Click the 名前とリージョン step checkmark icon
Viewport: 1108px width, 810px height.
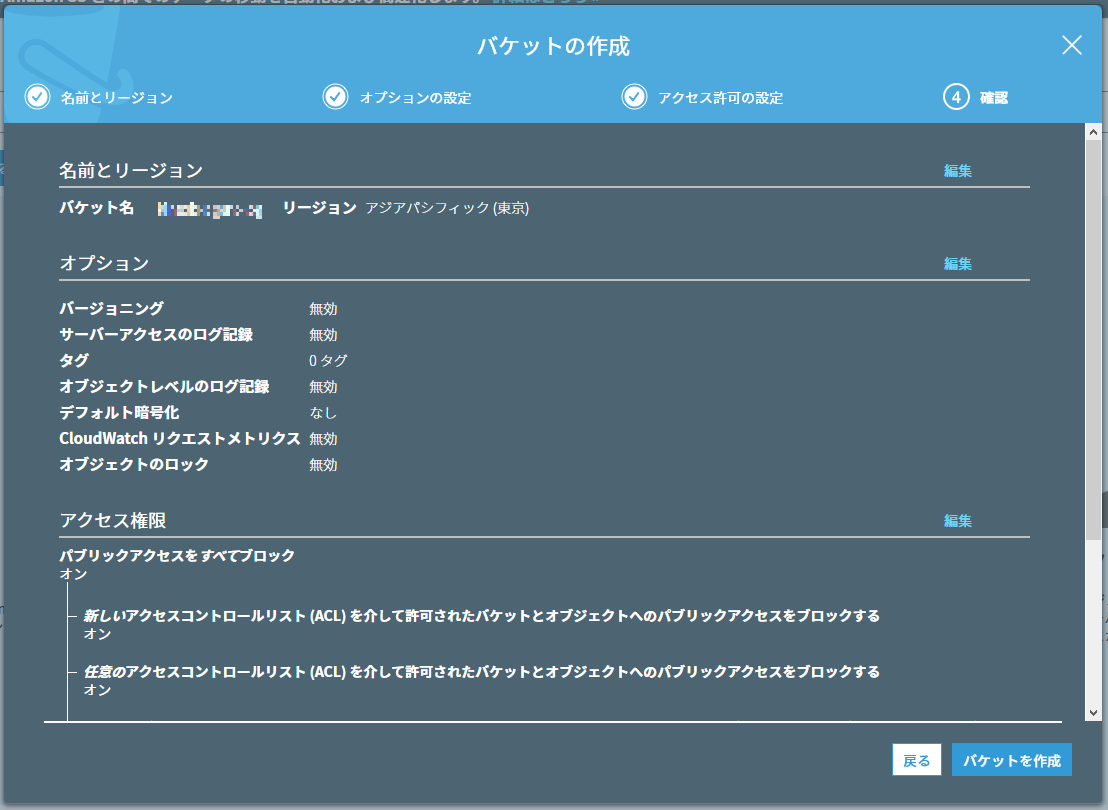(x=36, y=97)
